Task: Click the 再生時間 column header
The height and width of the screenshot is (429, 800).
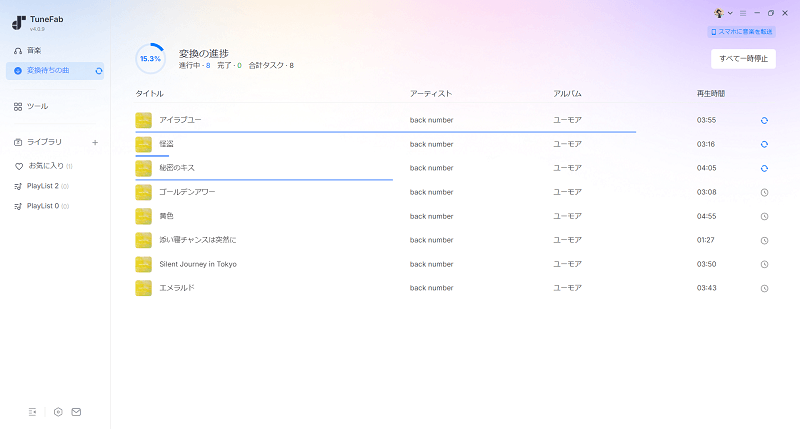Action: pyautogui.click(x=711, y=94)
